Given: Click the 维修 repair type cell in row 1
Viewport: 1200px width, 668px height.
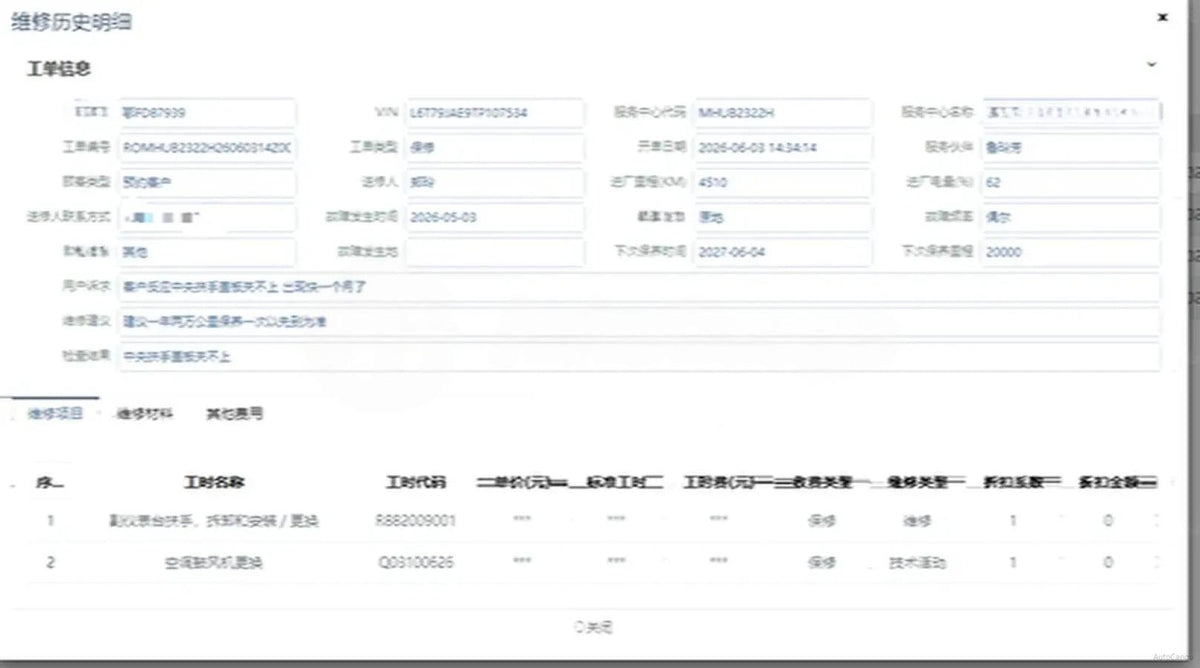Looking at the screenshot, I should click(917, 521).
